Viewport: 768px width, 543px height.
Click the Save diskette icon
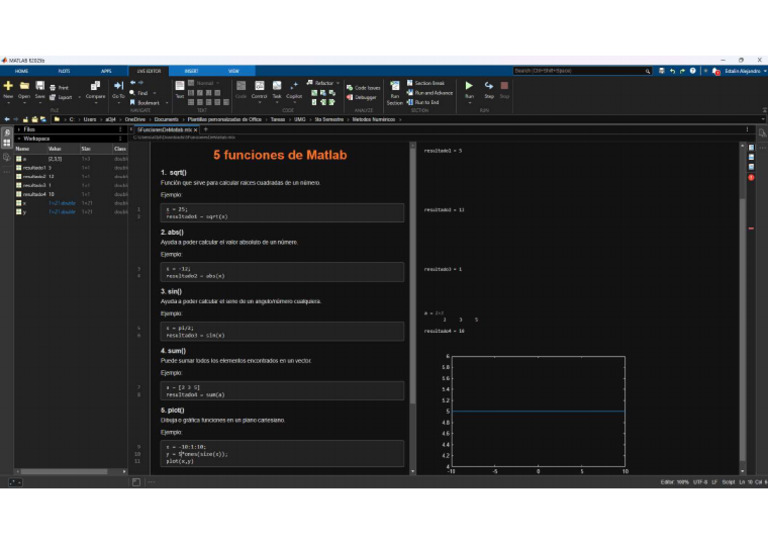(x=40, y=86)
